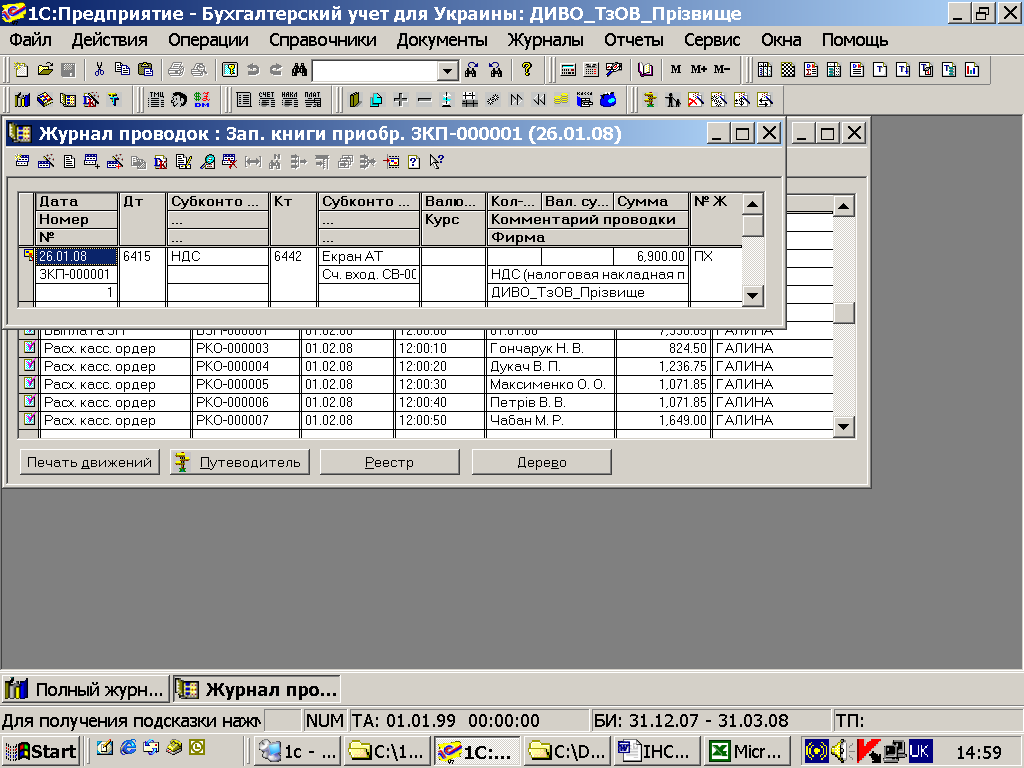This screenshot has width=1024, height=768.
Task: Click the new entry icon in postings toolbar
Action: coord(22,161)
